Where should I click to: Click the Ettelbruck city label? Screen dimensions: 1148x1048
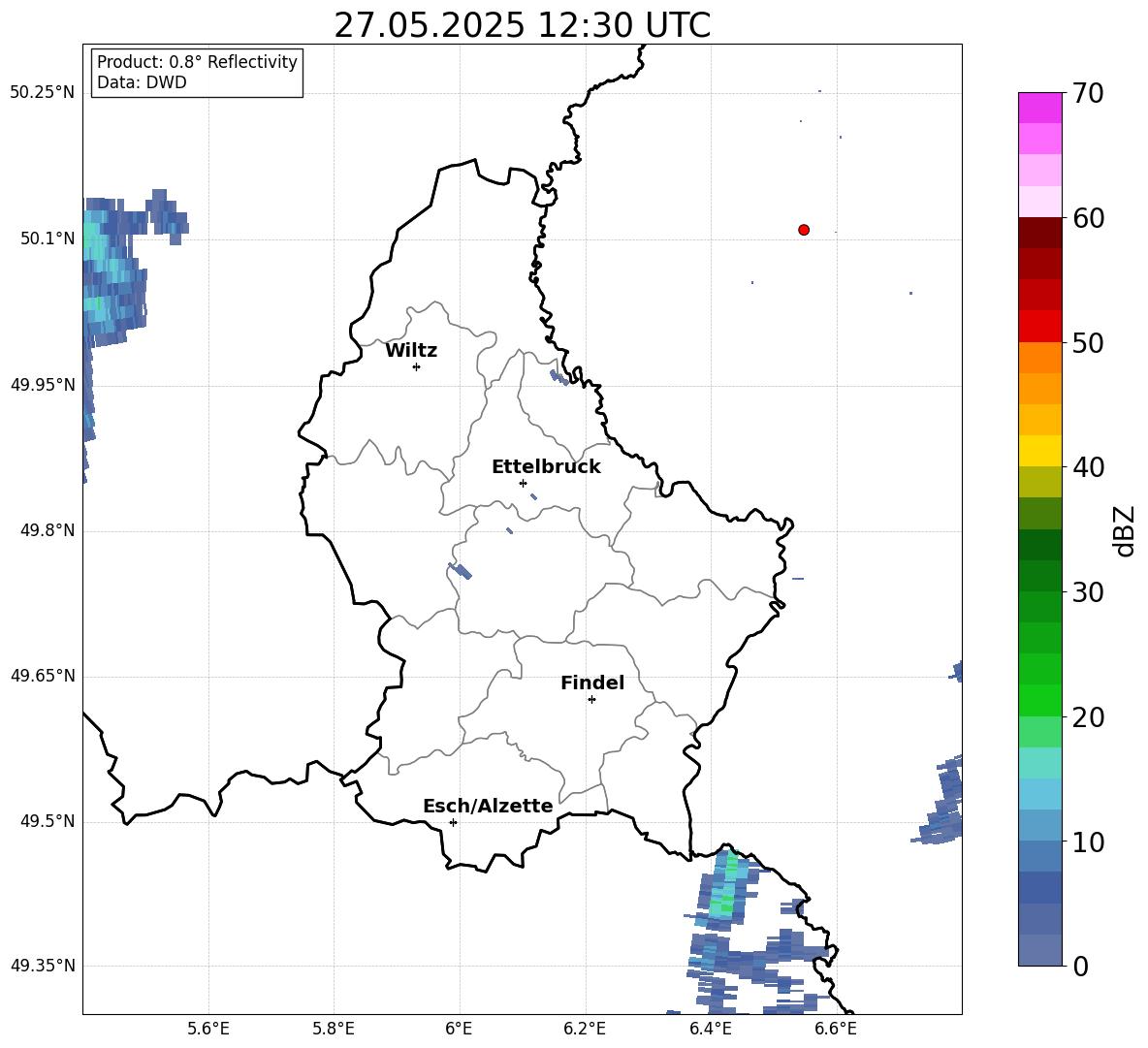click(x=546, y=467)
